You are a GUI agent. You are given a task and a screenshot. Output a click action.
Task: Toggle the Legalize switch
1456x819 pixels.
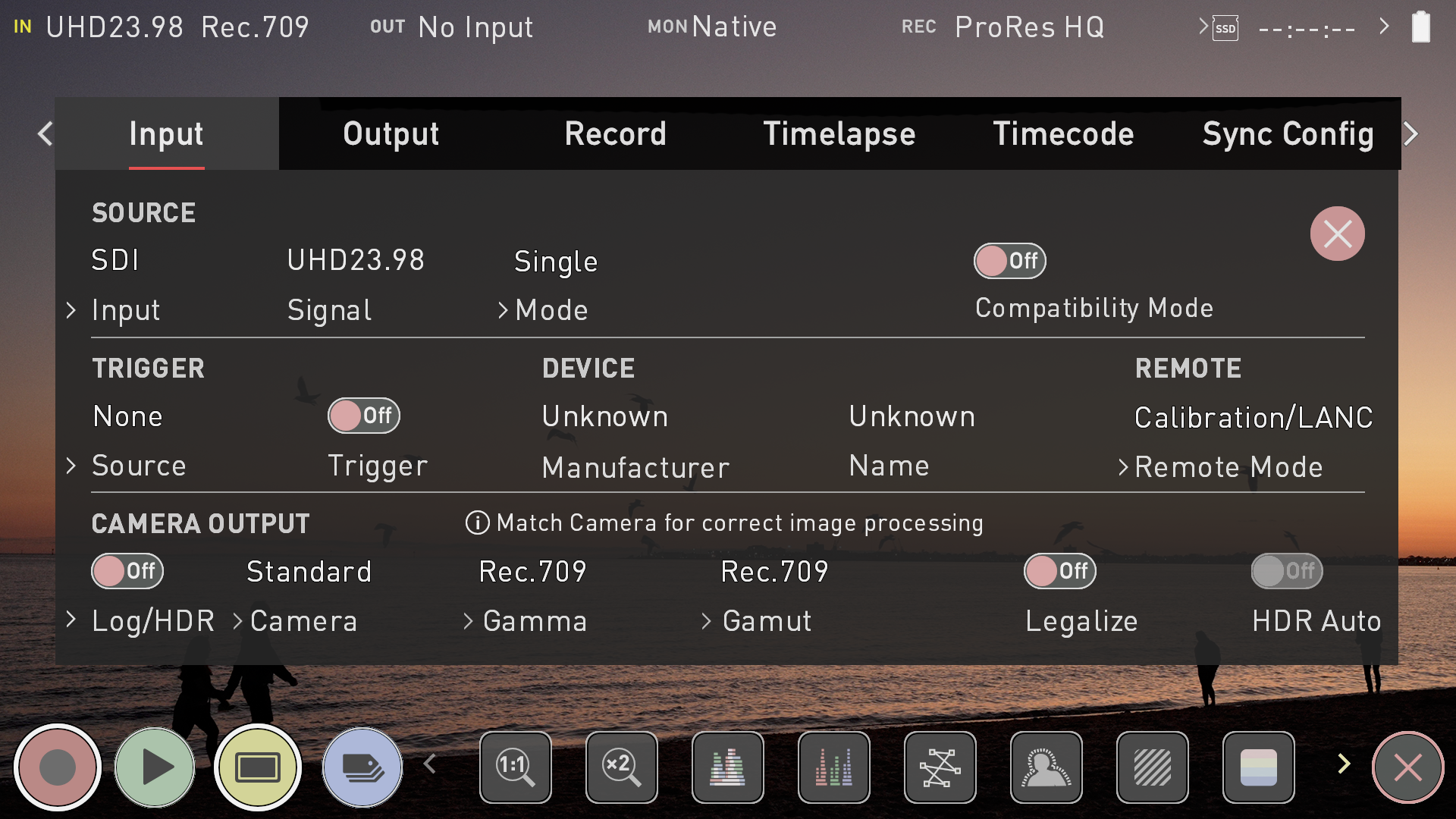tap(1060, 571)
